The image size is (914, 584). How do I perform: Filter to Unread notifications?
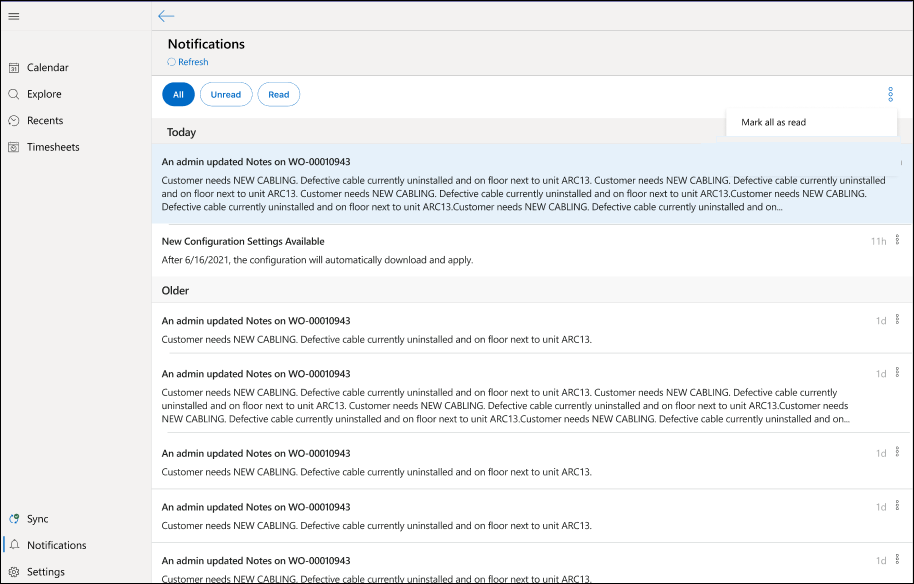tap(226, 94)
